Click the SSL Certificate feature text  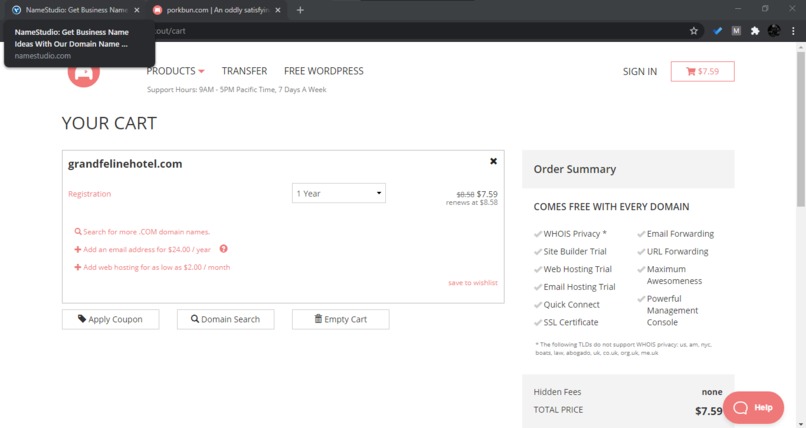coord(571,322)
